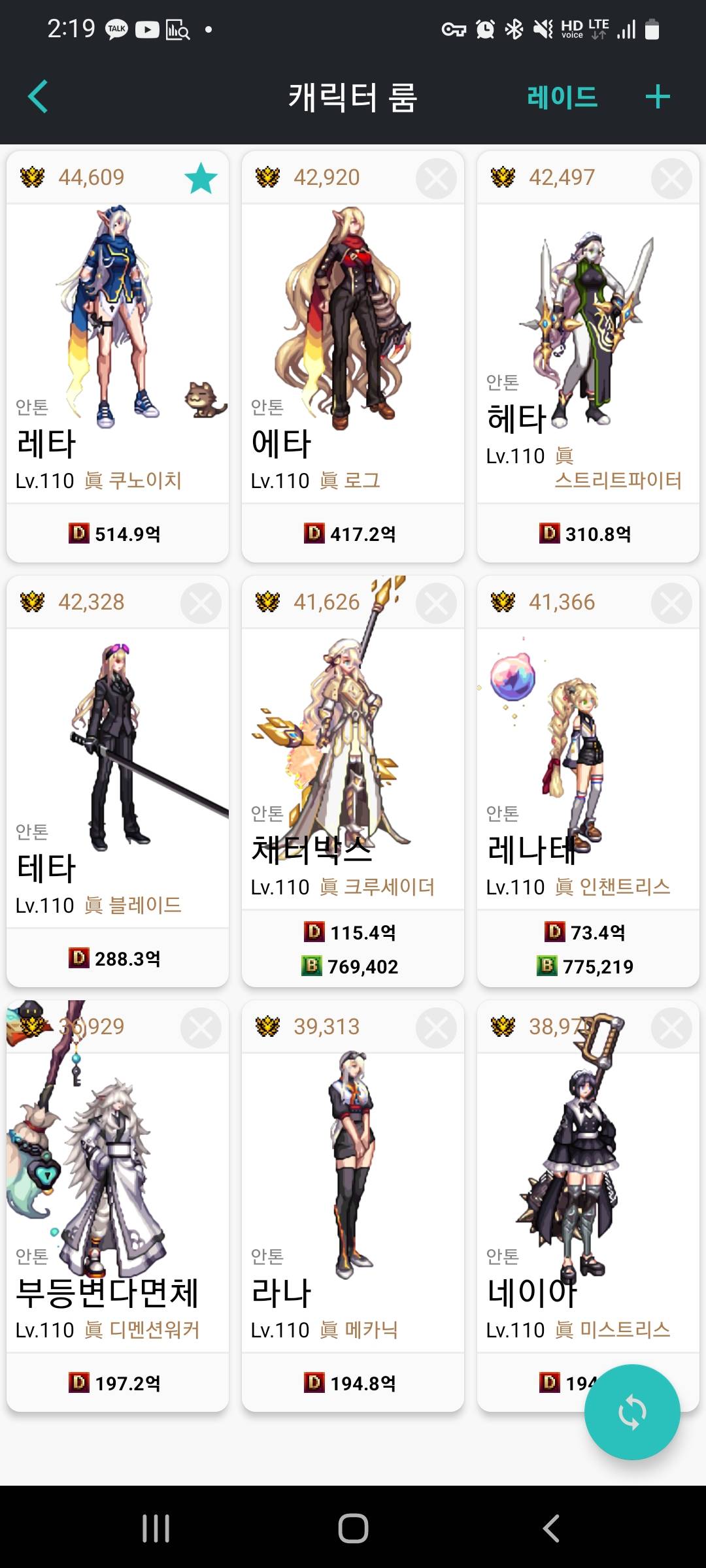This screenshot has height=1568, width=706.
Task: Open the 레이드 tab
Action: point(562,97)
